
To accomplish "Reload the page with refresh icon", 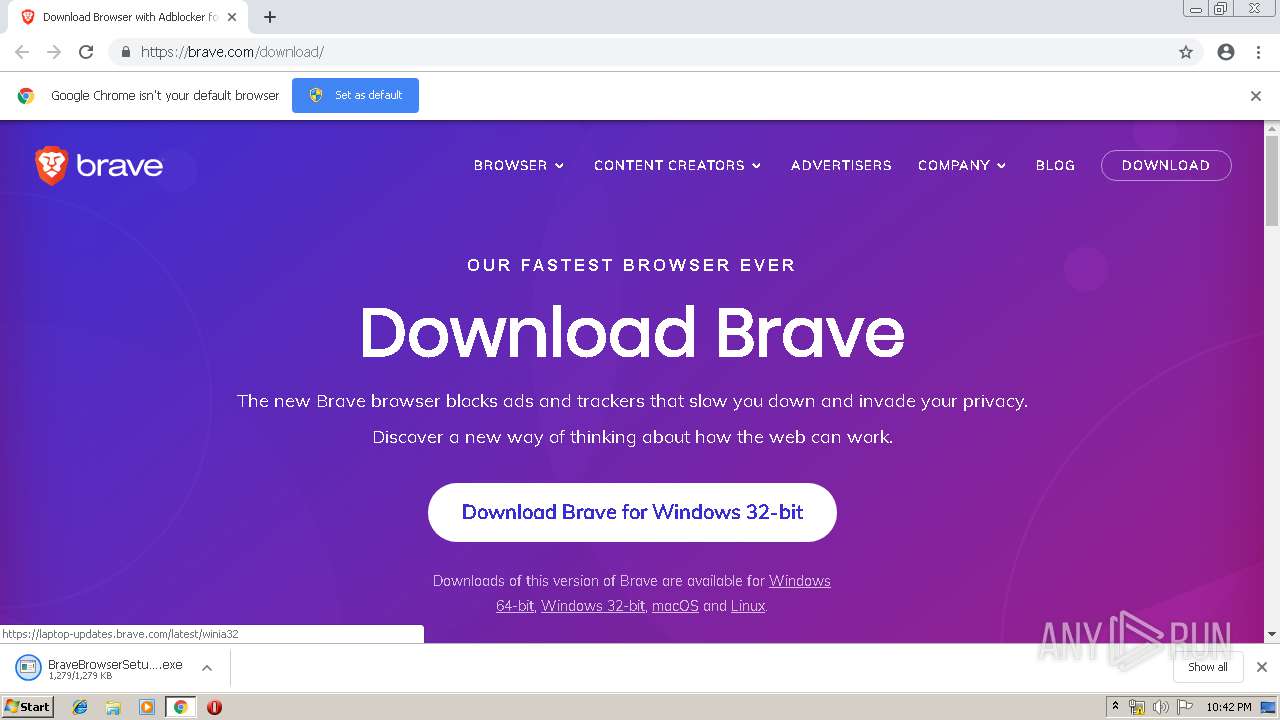I will [86, 52].
